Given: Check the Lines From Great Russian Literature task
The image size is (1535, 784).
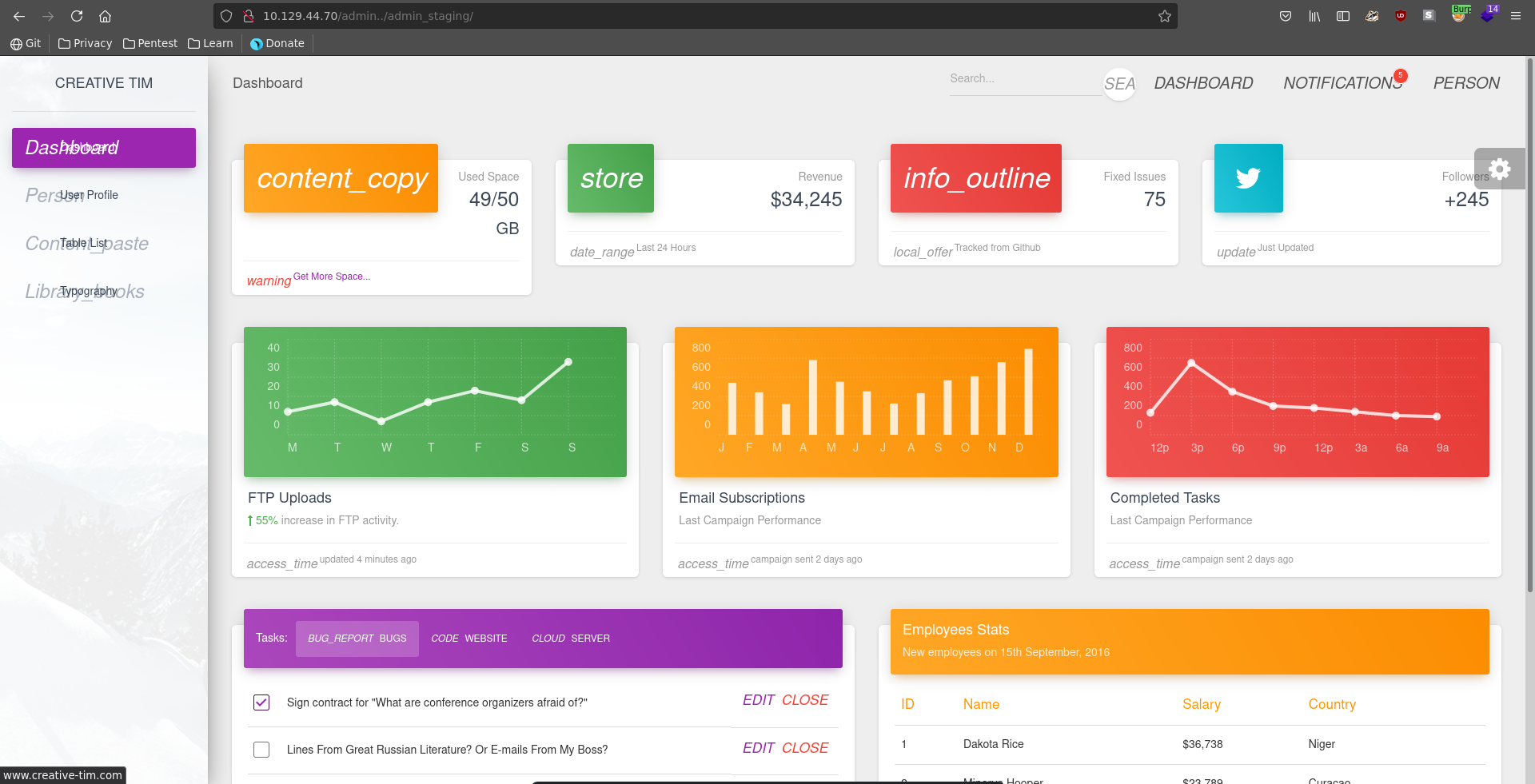Looking at the screenshot, I should [261, 750].
